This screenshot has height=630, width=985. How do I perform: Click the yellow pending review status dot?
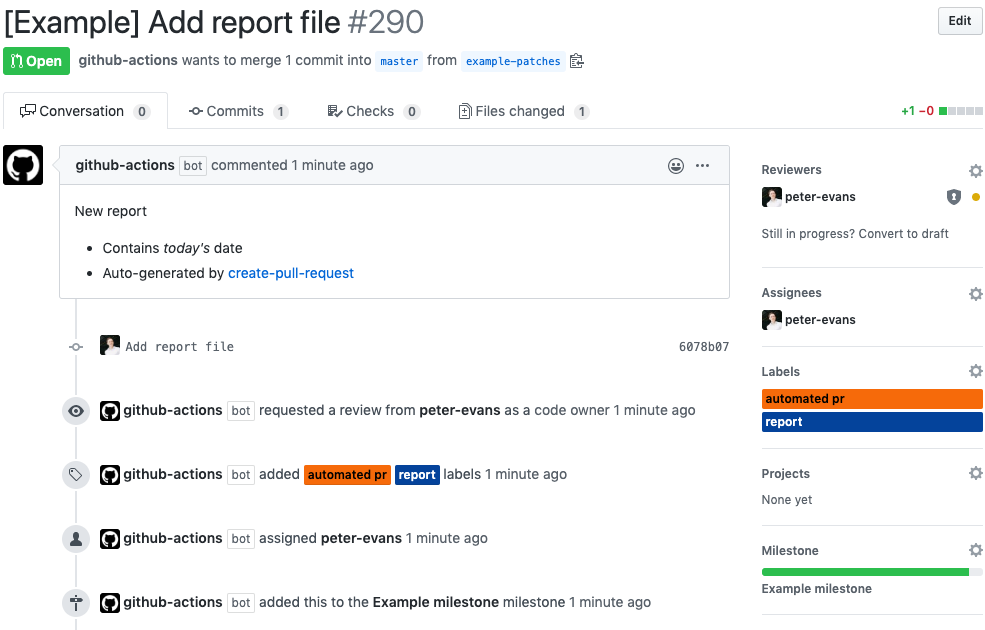(x=974, y=197)
